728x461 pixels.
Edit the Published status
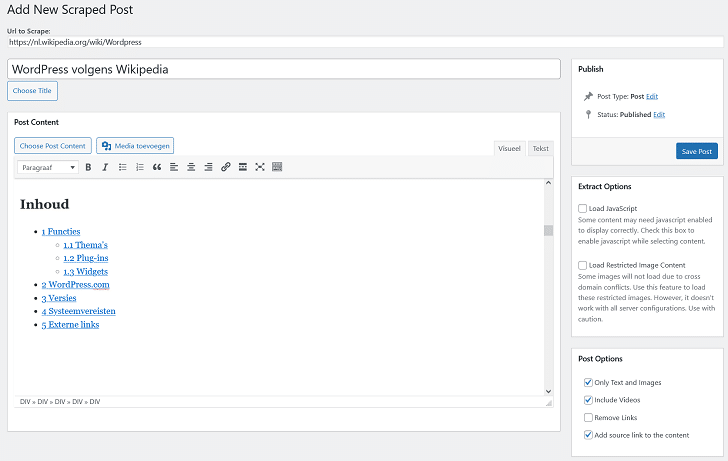(x=659, y=115)
